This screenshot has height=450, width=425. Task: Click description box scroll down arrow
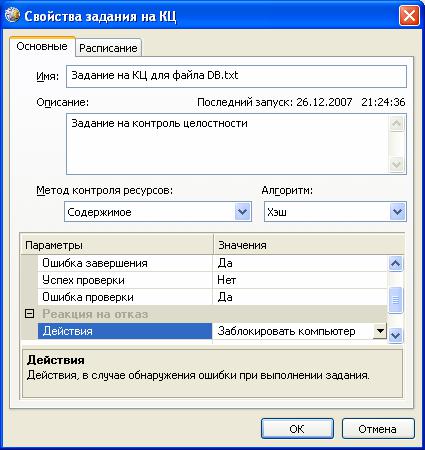click(x=397, y=164)
